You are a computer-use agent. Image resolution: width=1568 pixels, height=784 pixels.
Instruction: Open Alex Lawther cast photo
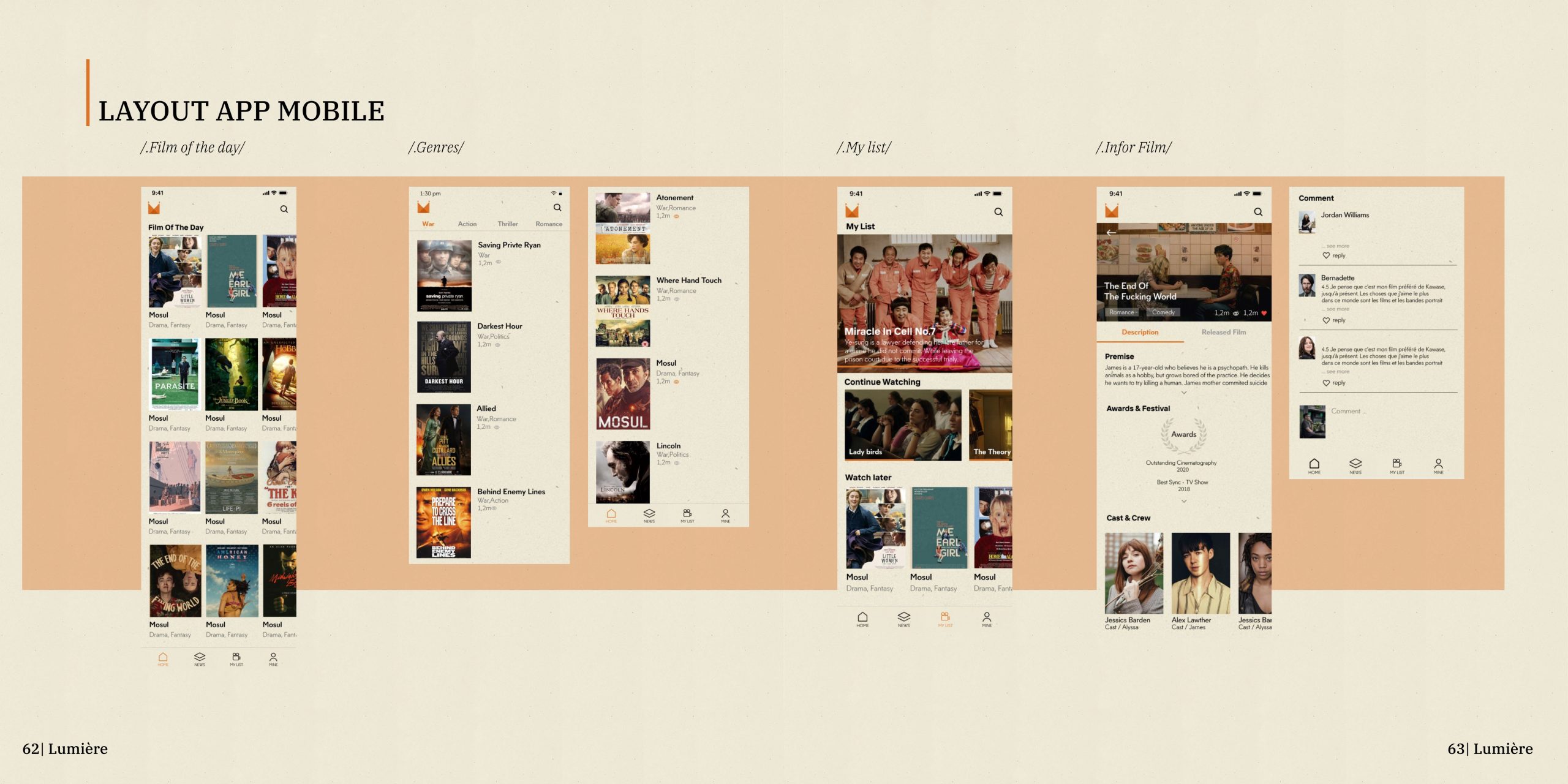coord(1200,573)
